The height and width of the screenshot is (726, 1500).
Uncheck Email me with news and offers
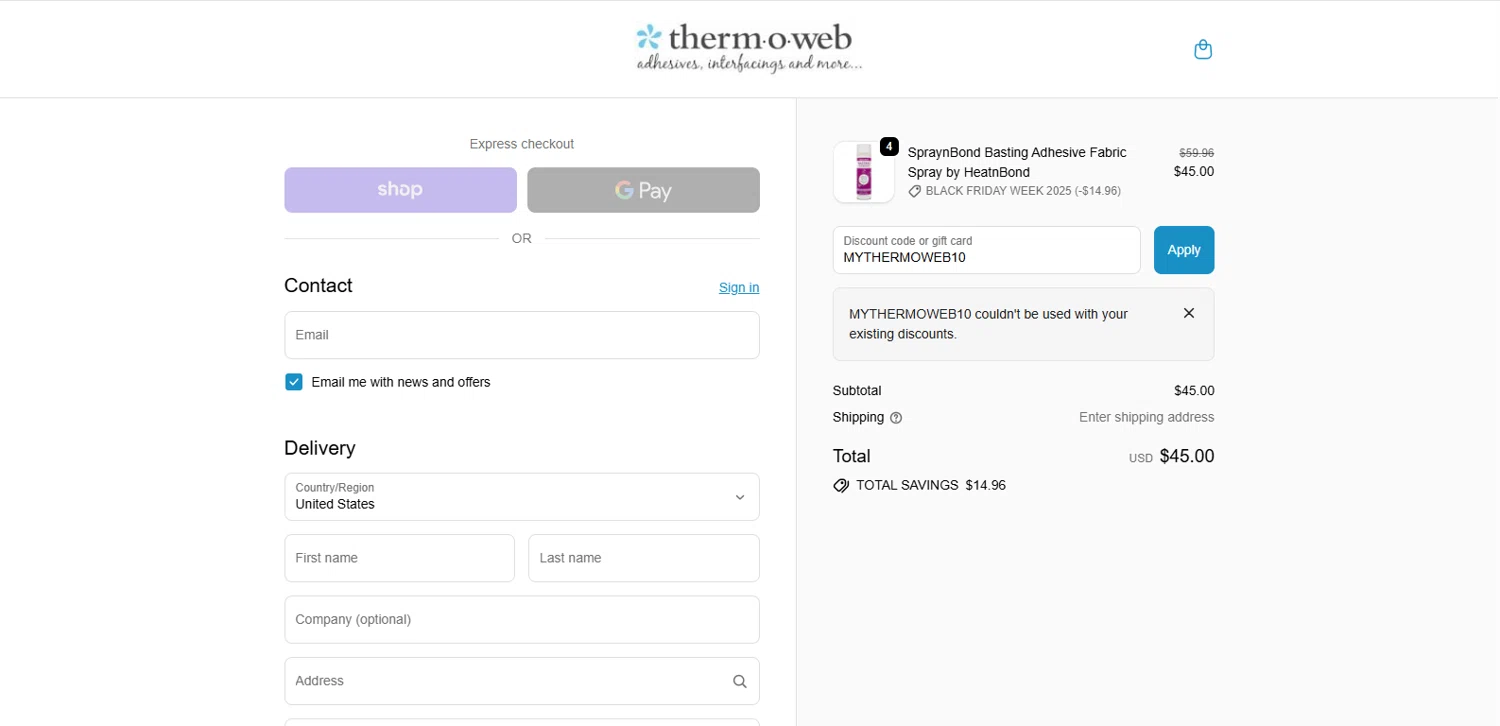coord(293,382)
